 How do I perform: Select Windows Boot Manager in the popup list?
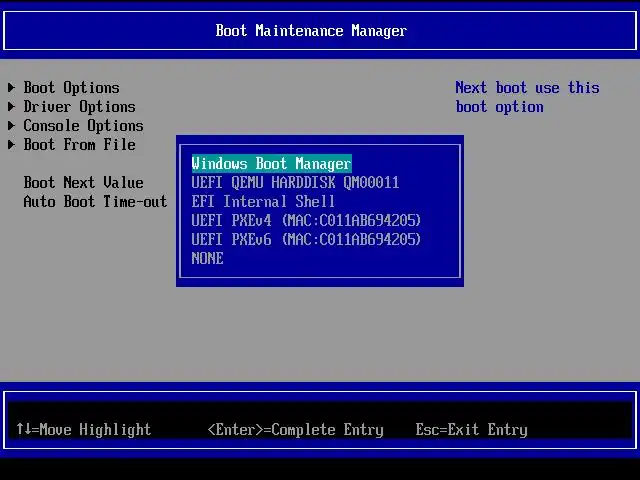tap(271, 164)
